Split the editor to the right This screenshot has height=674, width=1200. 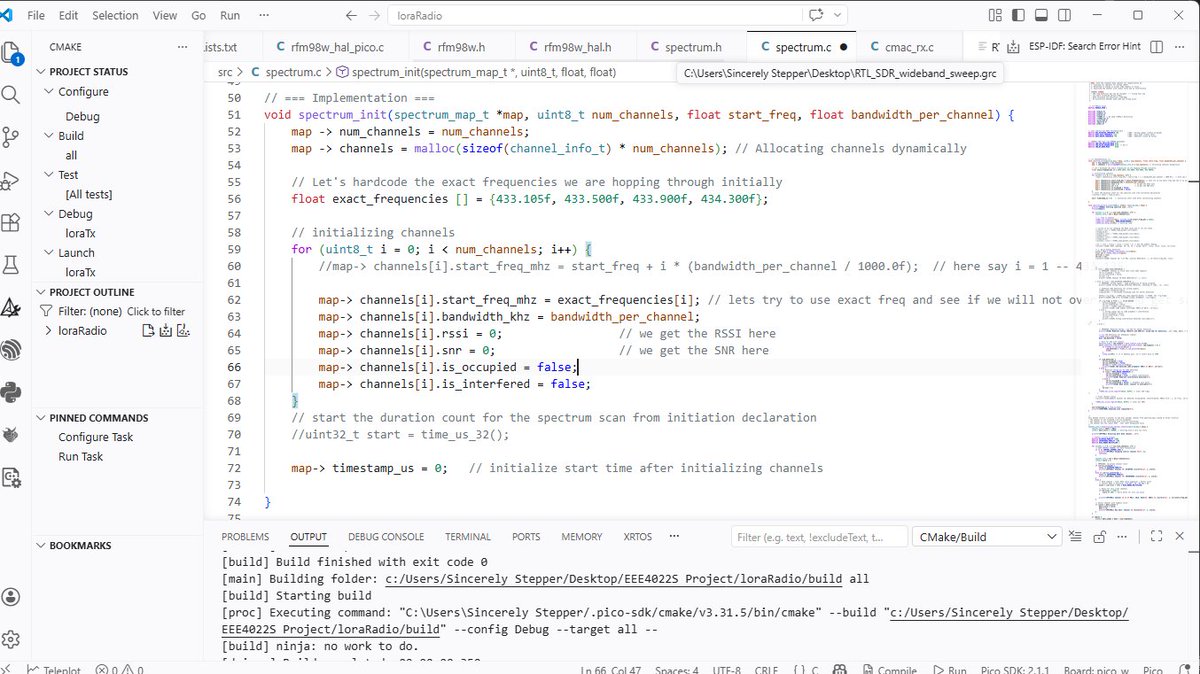coord(1158,47)
